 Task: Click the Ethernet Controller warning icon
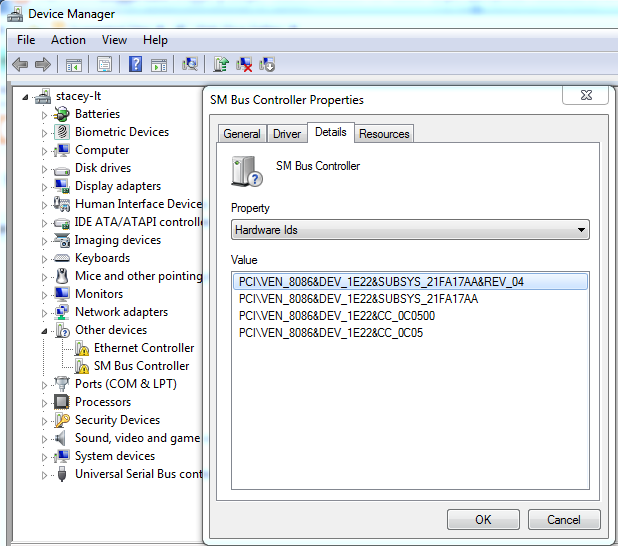point(82,348)
